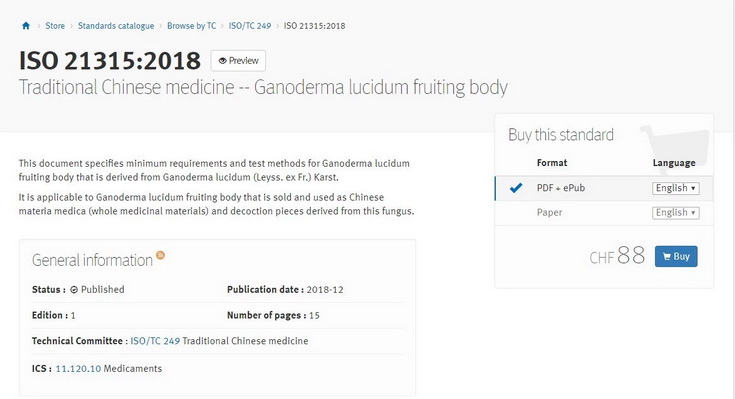This screenshot has height=399, width=735.
Task: Open the ISO/TC 249 Technical Committee link
Action: (x=155, y=341)
